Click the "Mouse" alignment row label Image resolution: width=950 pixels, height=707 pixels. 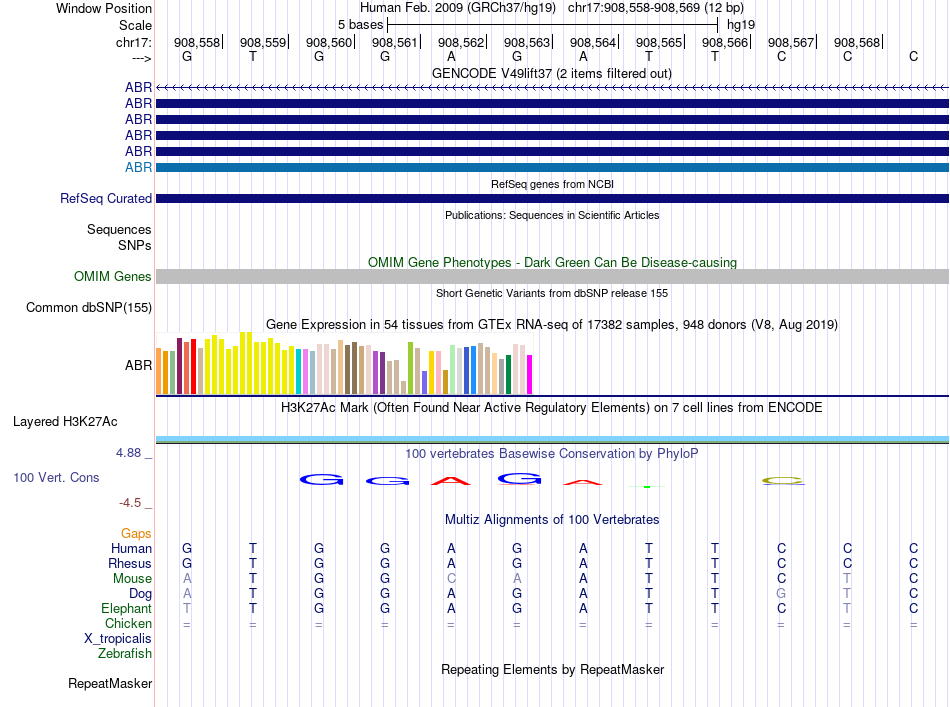132,579
